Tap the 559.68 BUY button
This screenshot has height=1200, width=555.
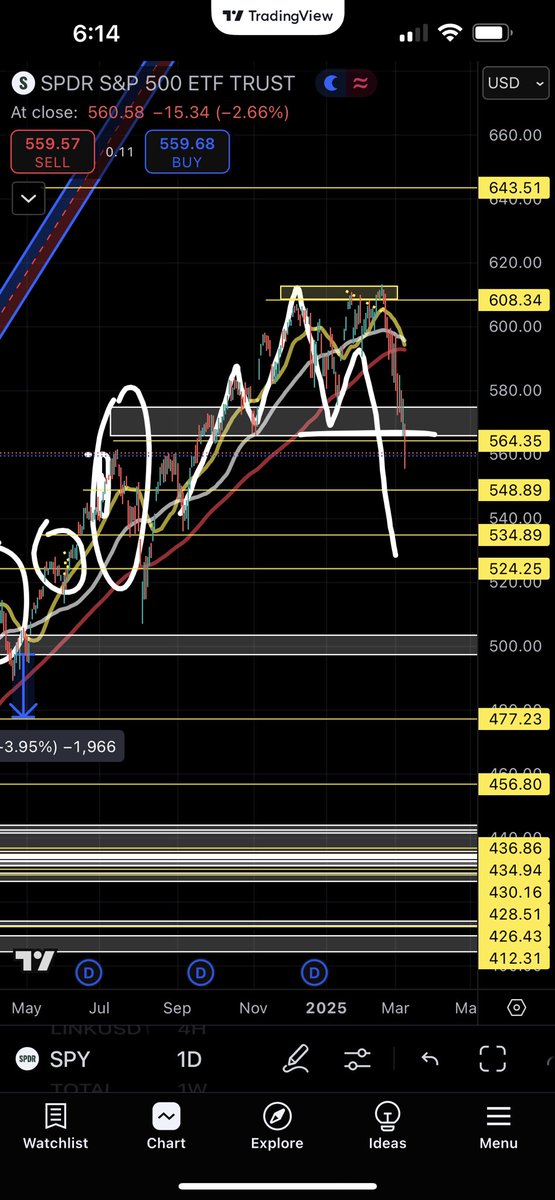tap(187, 151)
